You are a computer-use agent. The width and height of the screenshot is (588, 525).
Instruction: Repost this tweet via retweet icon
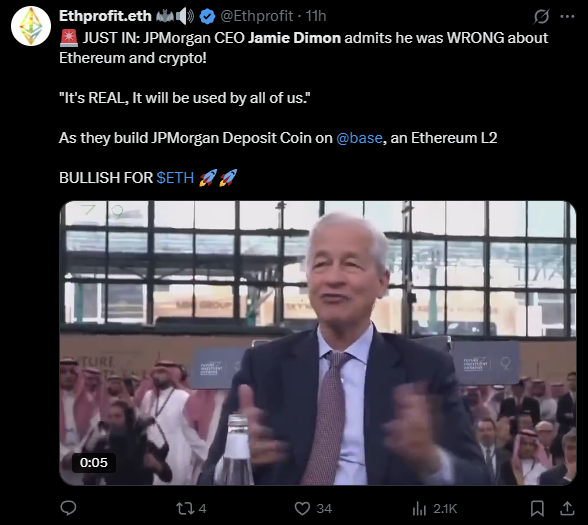pyautogui.click(x=185, y=508)
